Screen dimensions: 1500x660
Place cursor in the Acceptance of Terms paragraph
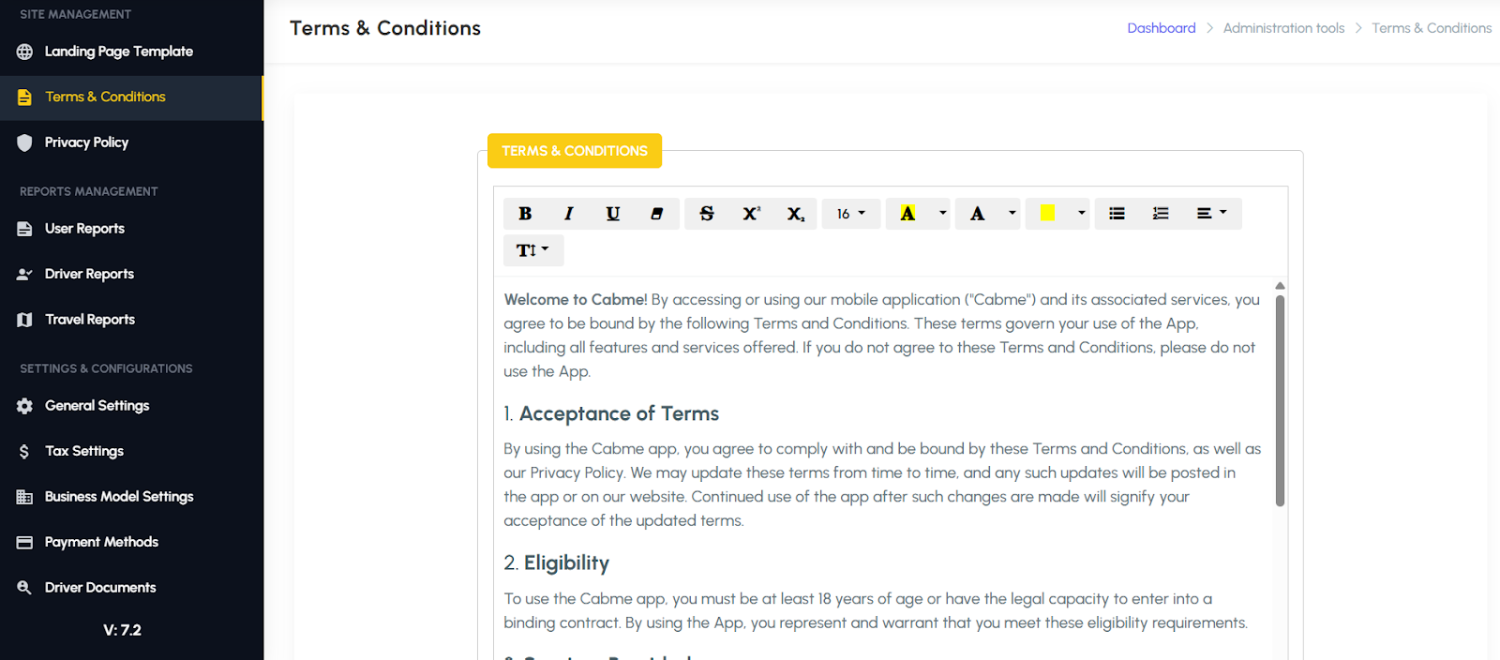click(x=882, y=485)
